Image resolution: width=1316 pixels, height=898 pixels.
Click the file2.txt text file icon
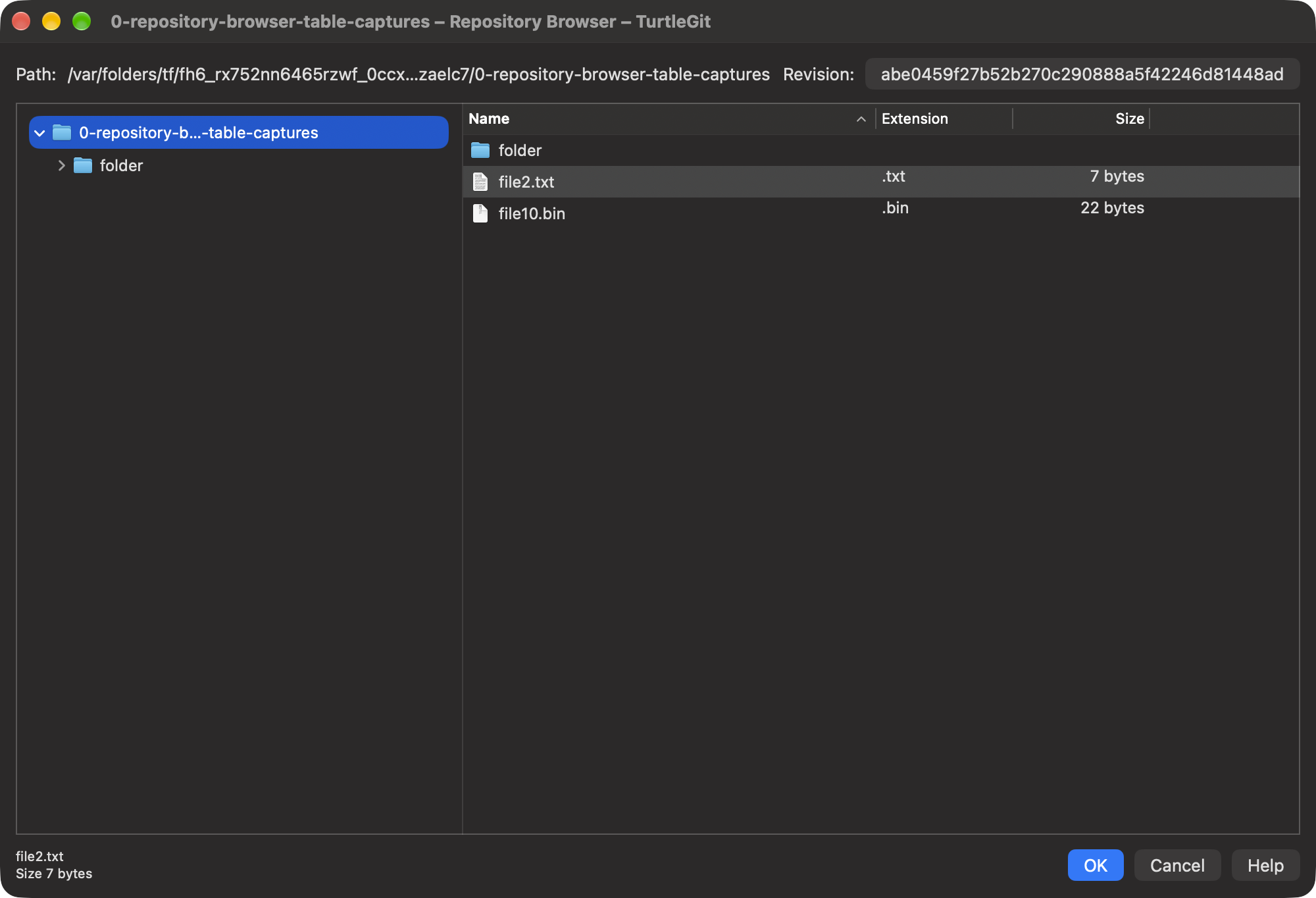tap(480, 182)
